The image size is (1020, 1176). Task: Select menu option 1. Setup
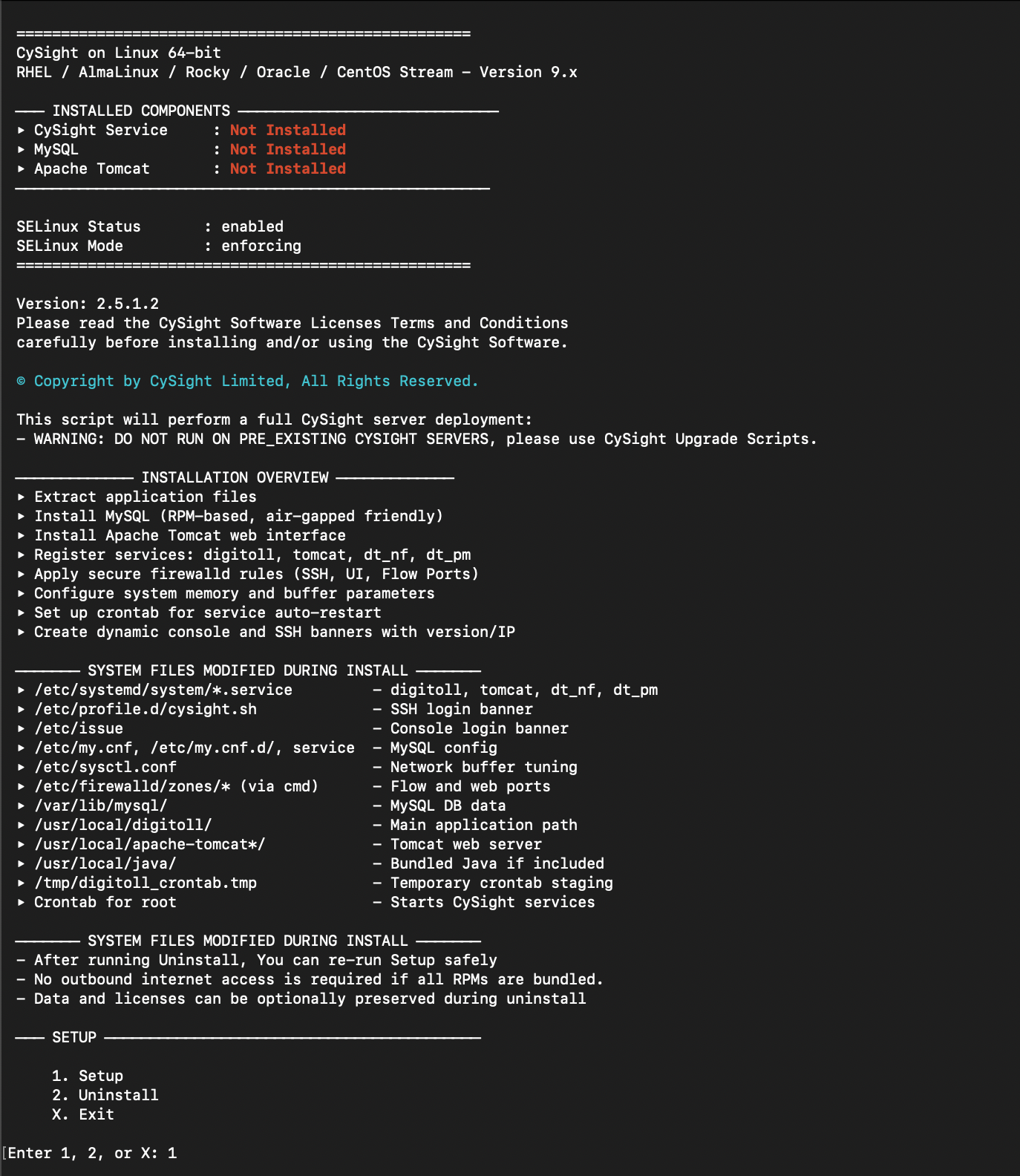tap(88, 1076)
